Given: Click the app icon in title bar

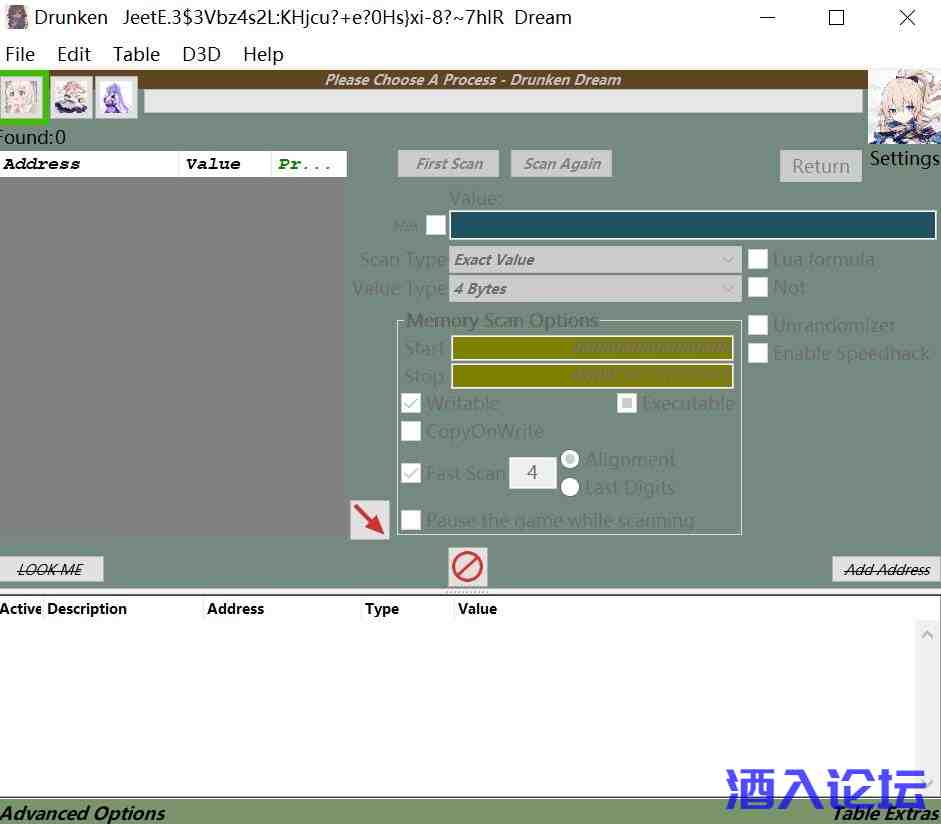Looking at the screenshot, I should 16,17.
